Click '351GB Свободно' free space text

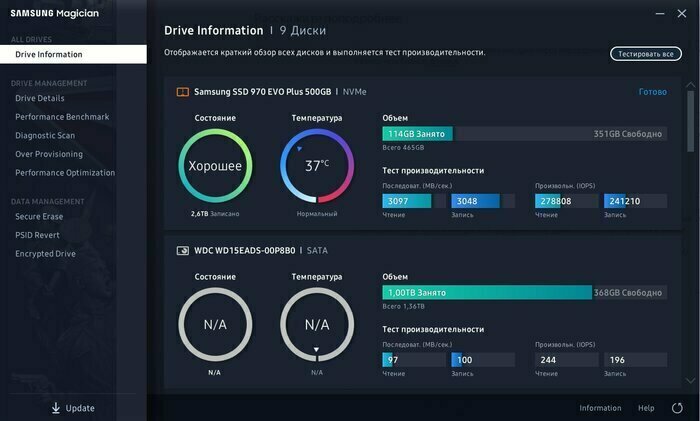coord(628,134)
